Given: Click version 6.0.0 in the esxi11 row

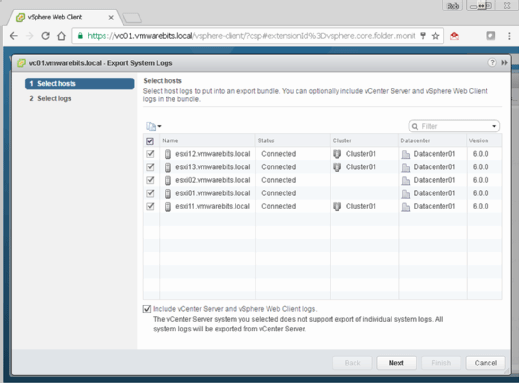Looking at the screenshot, I should click(x=480, y=207).
